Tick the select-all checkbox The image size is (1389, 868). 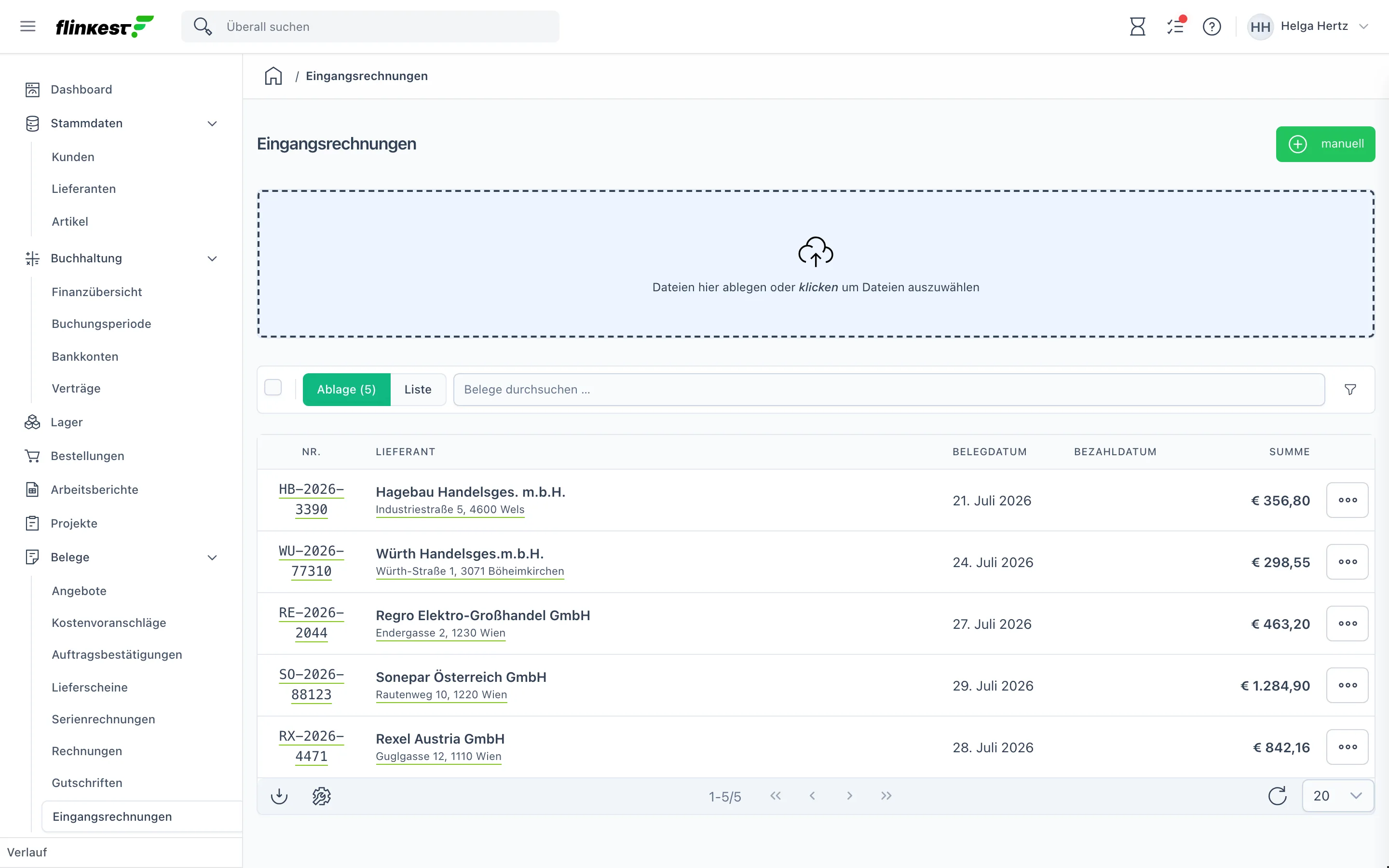click(x=273, y=388)
